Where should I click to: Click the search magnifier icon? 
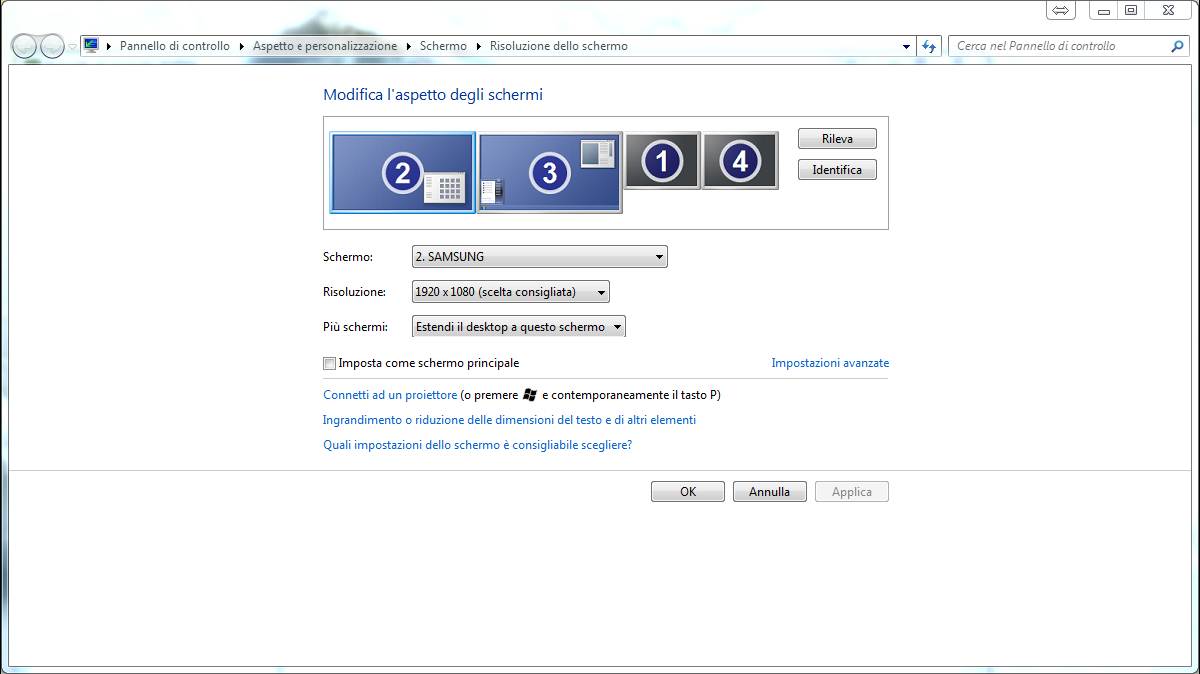click(x=1177, y=46)
